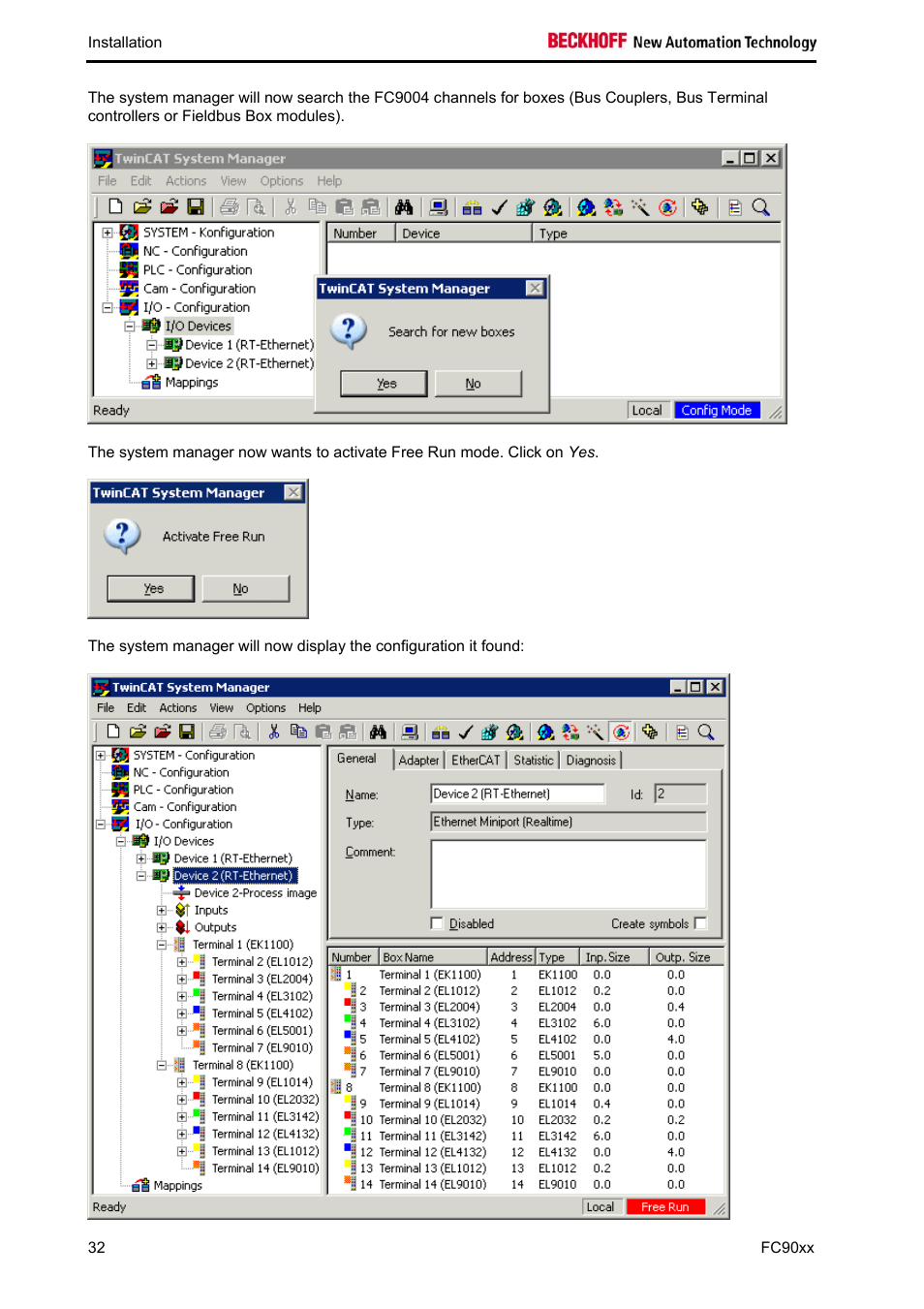Viewport: 924px width, 1309px height.
Task: Click Save floppy icon in lower window toolbar
Action: coord(187,732)
